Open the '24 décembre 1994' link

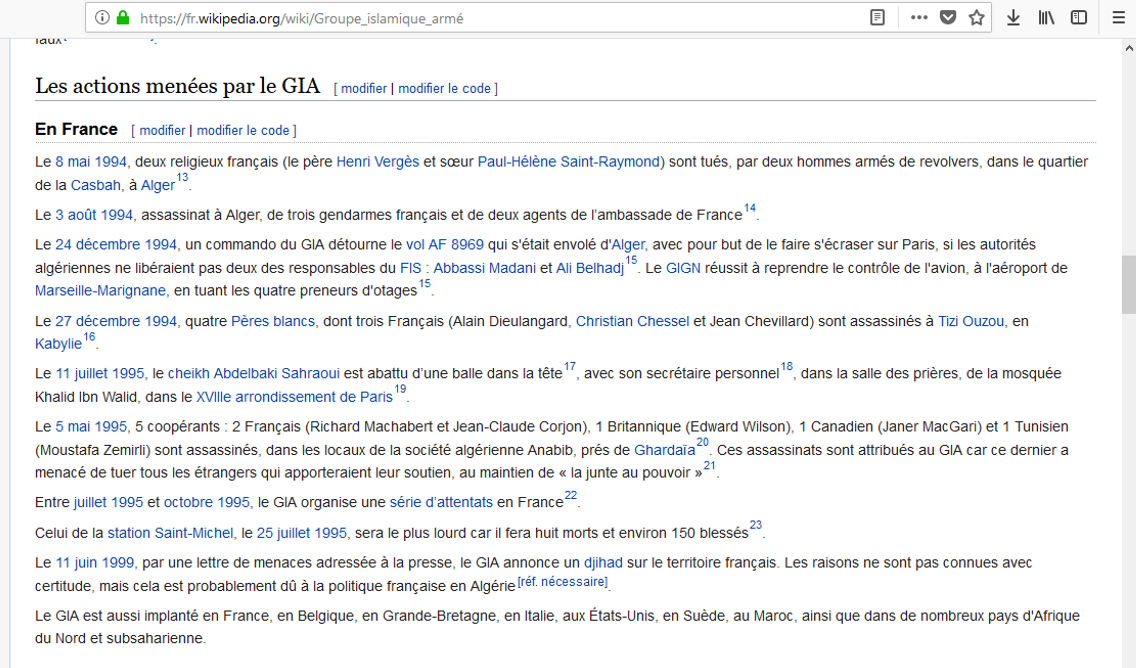click(116, 244)
